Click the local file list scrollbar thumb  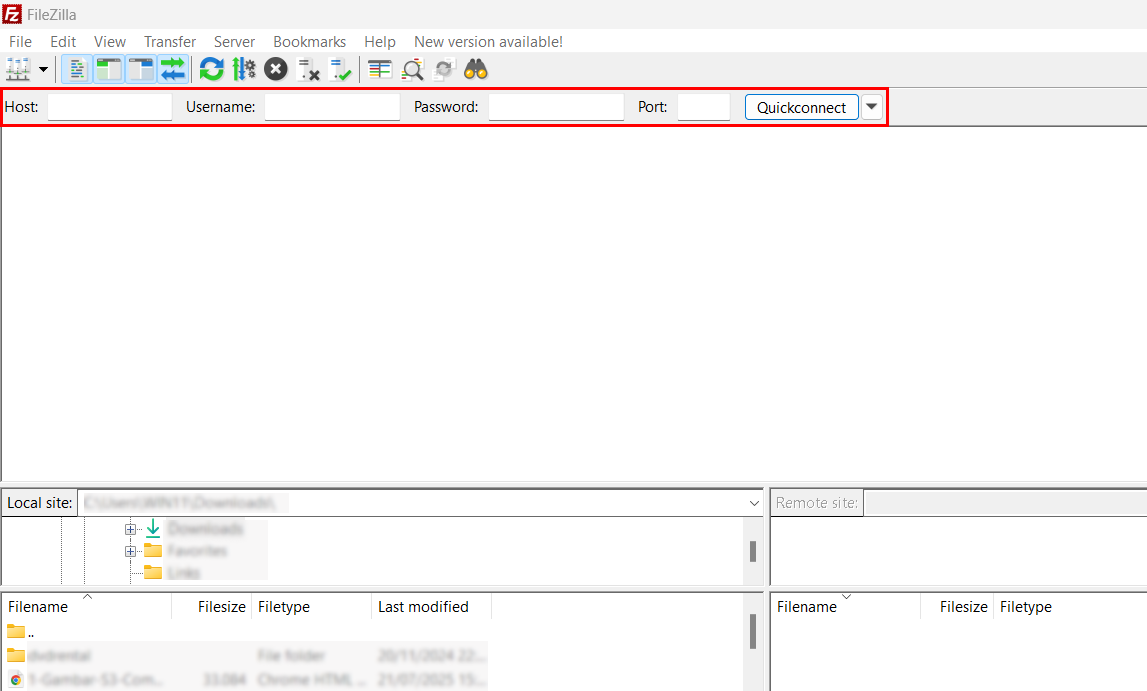point(753,632)
